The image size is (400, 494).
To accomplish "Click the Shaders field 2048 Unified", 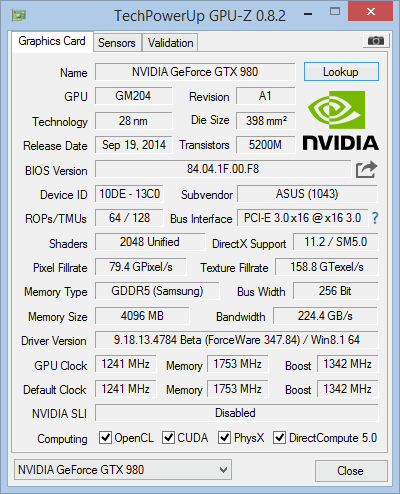I will click(150, 242).
